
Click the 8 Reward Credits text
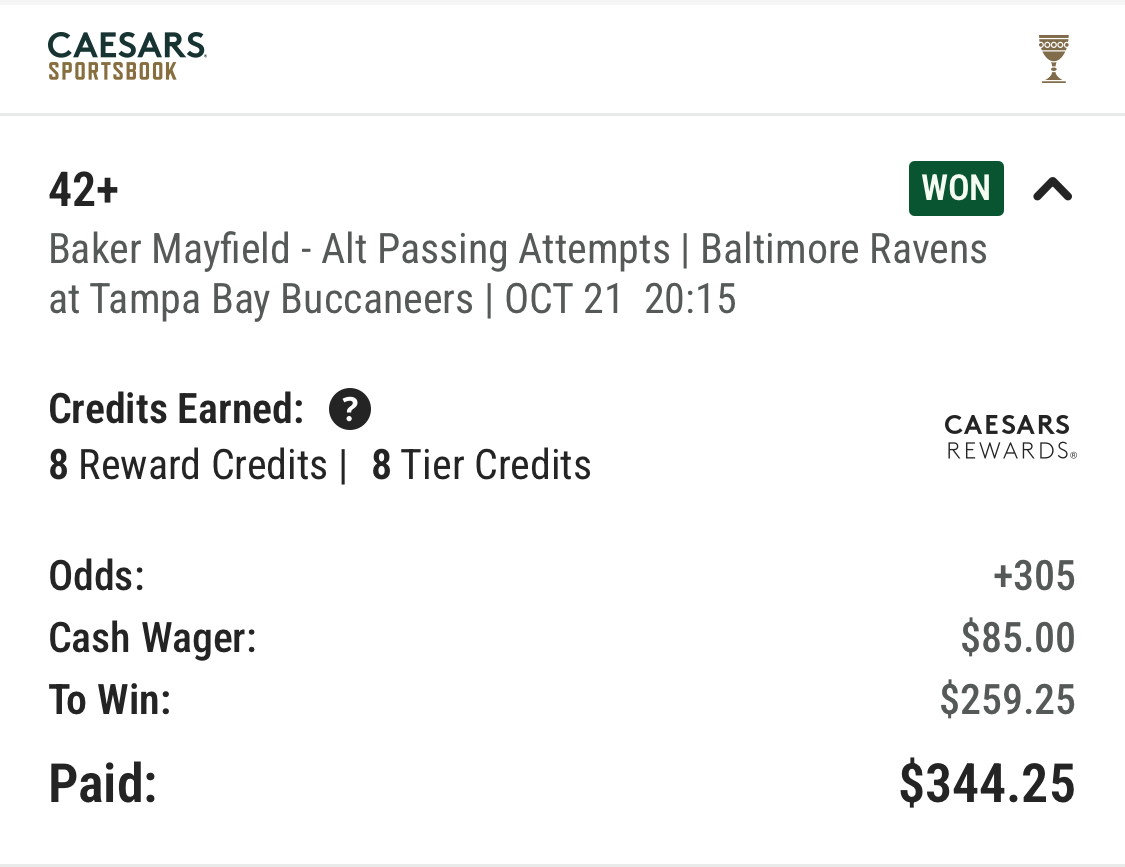click(188, 465)
